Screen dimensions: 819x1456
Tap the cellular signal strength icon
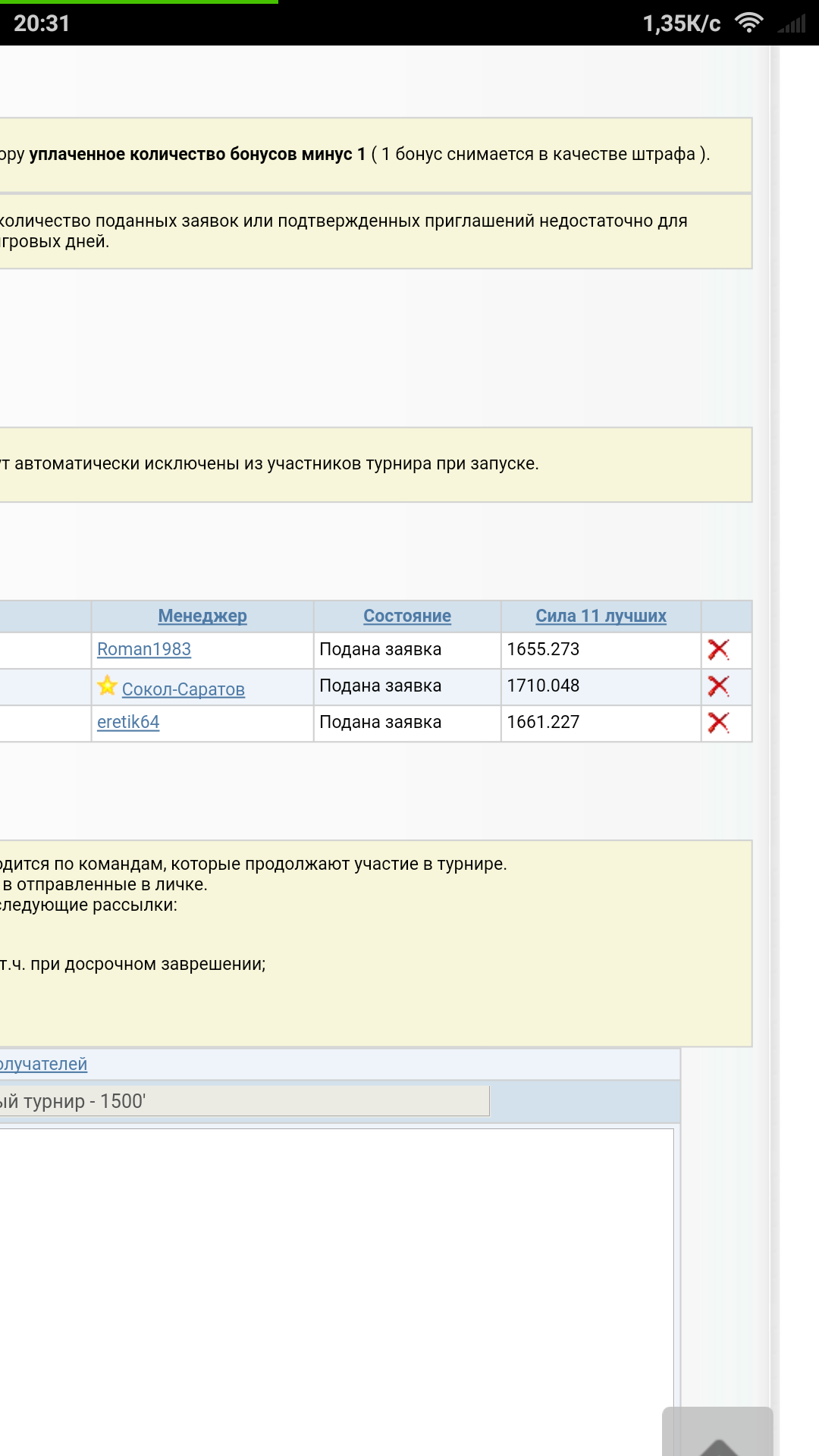point(792,24)
